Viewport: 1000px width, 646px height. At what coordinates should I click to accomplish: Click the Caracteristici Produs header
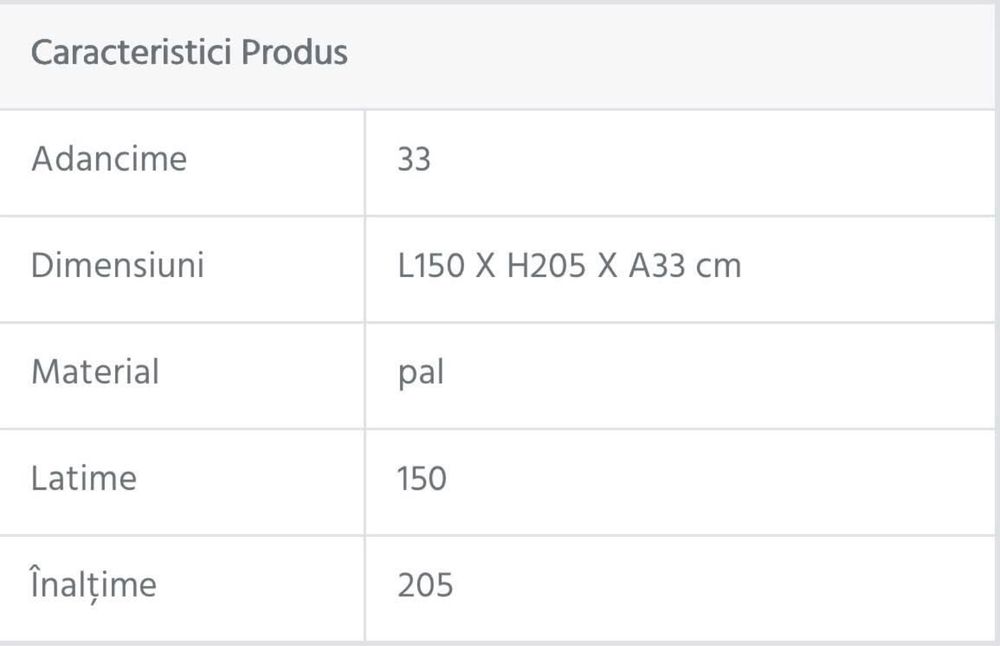tap(189, 52)
